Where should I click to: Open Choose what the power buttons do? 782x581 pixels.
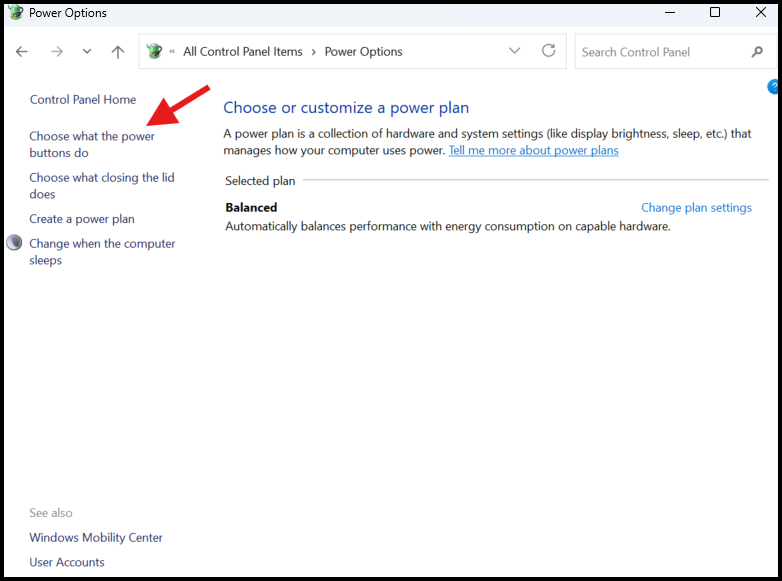coord(92,145)
